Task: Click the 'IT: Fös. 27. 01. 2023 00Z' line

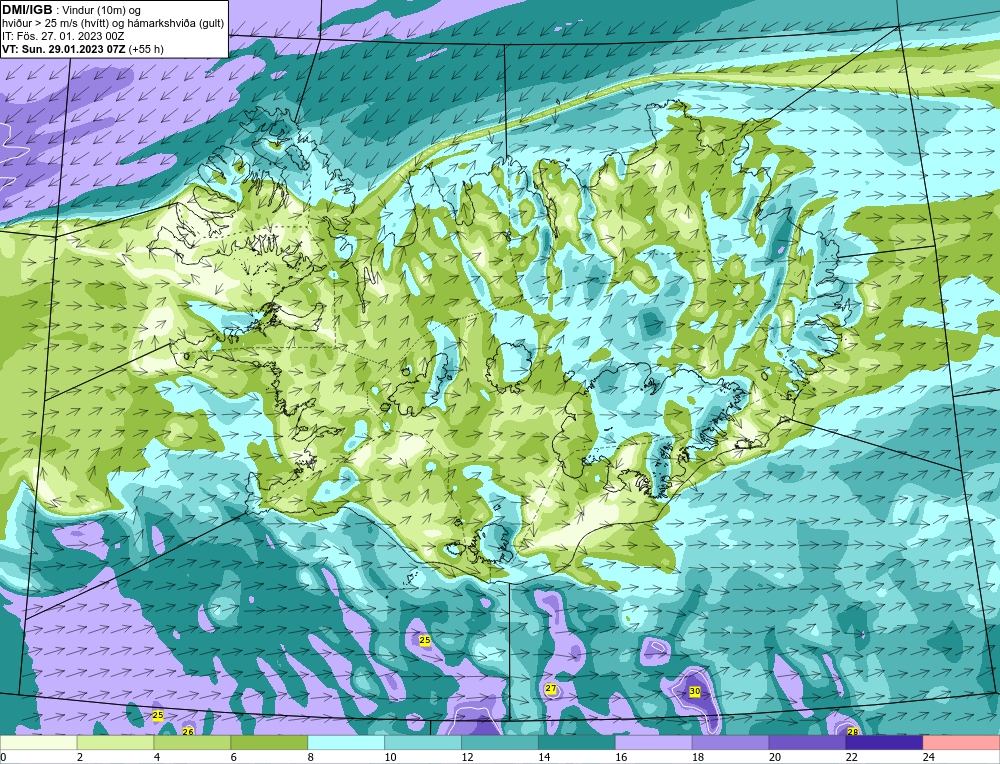Action: (63, 36)
